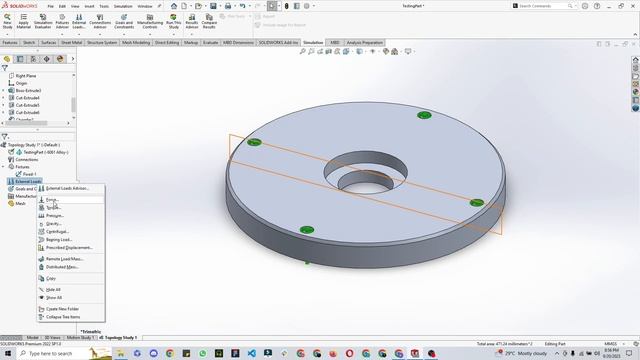Click the Compare Results tool
640x360 pixels.
pyautogui.click(x=209, y=21)
